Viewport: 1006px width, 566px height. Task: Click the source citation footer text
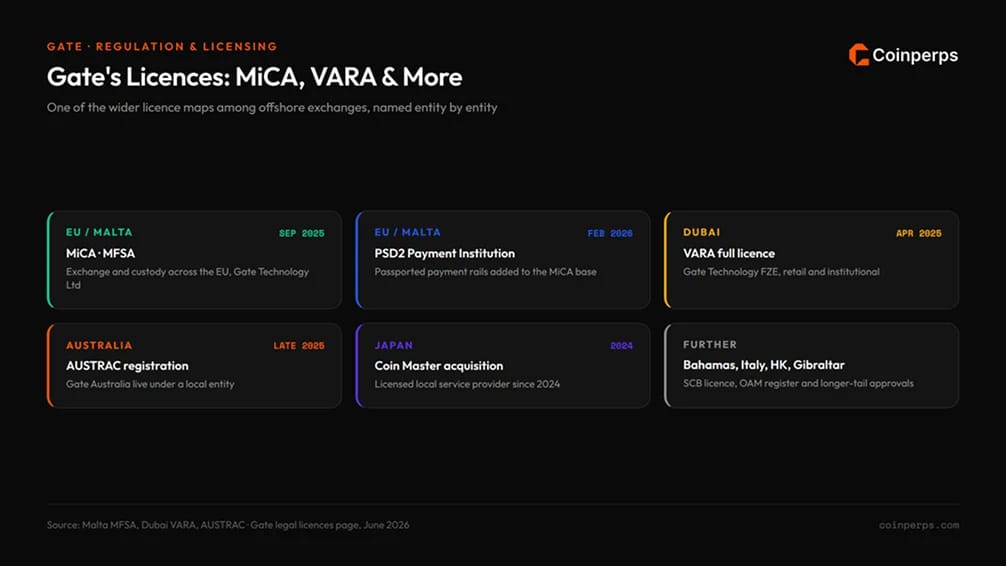228,525
